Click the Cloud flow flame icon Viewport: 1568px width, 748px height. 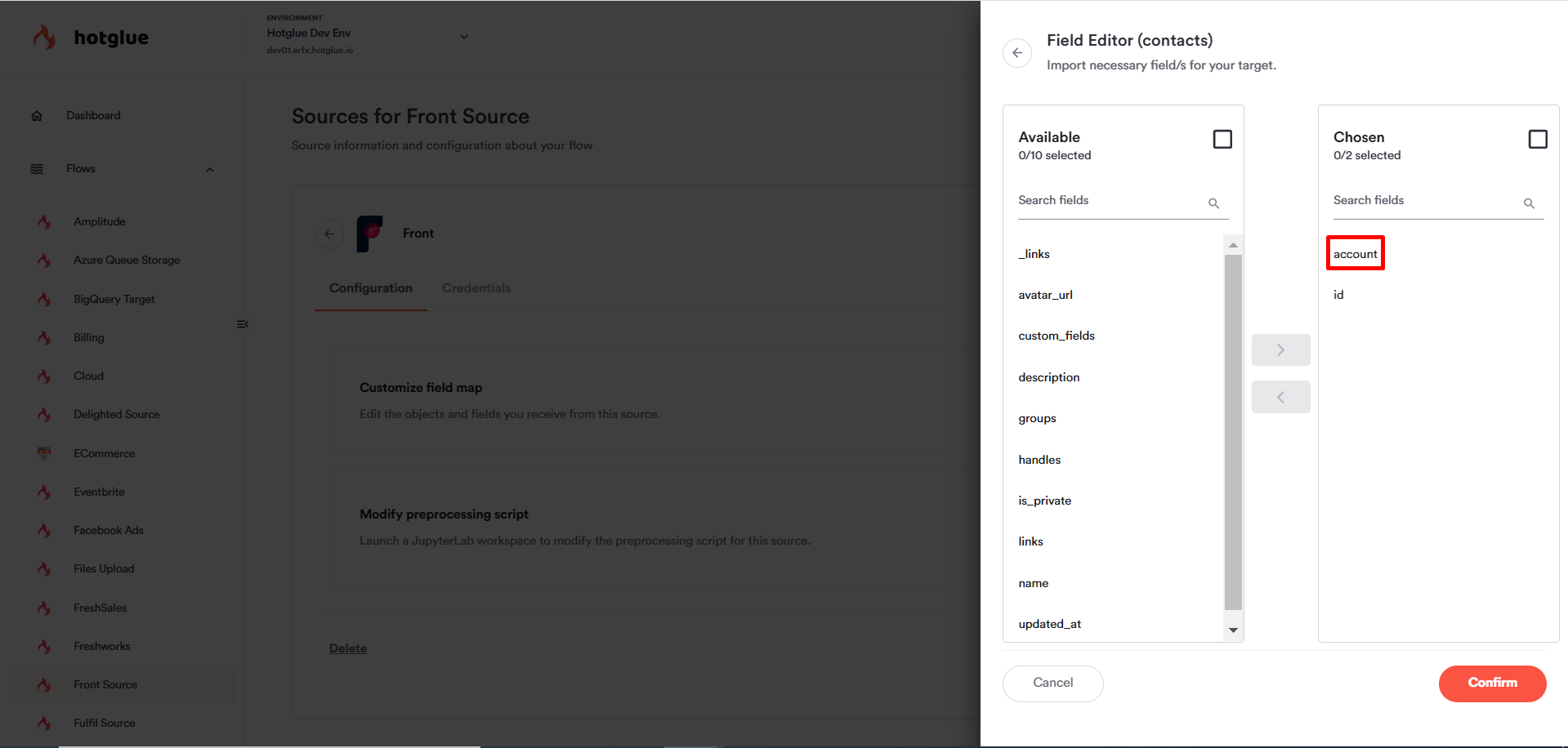[44, 376]
